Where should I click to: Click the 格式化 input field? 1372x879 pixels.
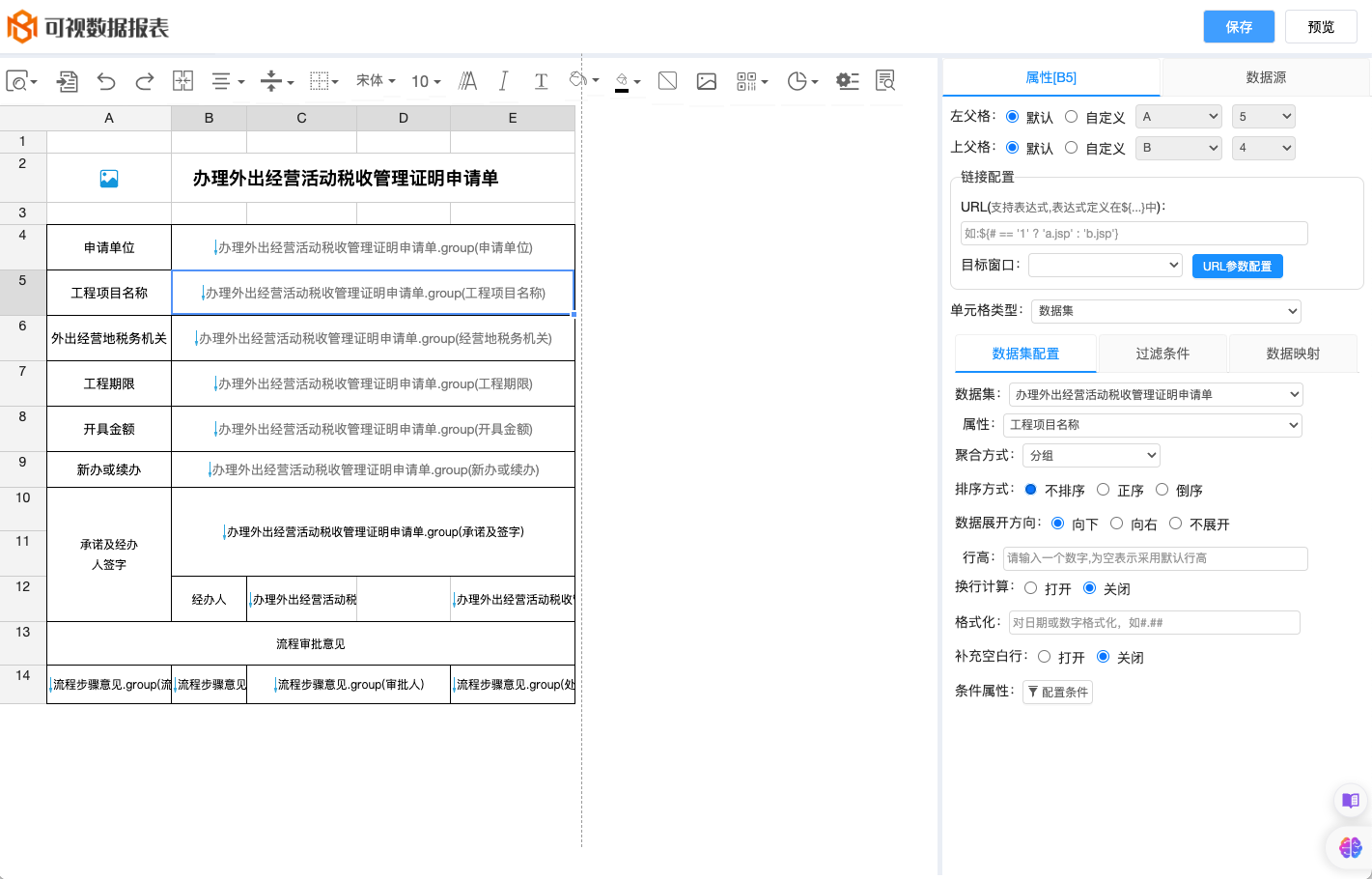1155,623
